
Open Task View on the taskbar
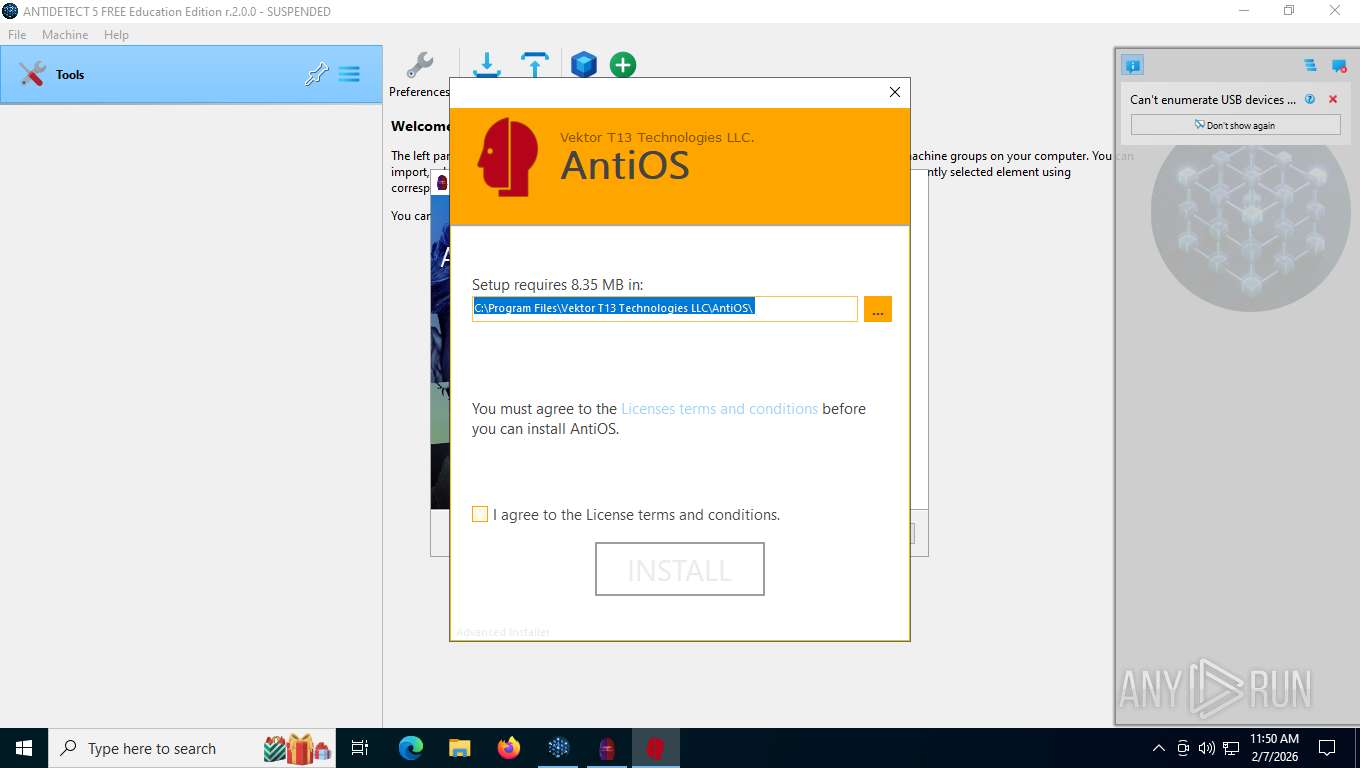click(x=361, y=748)
